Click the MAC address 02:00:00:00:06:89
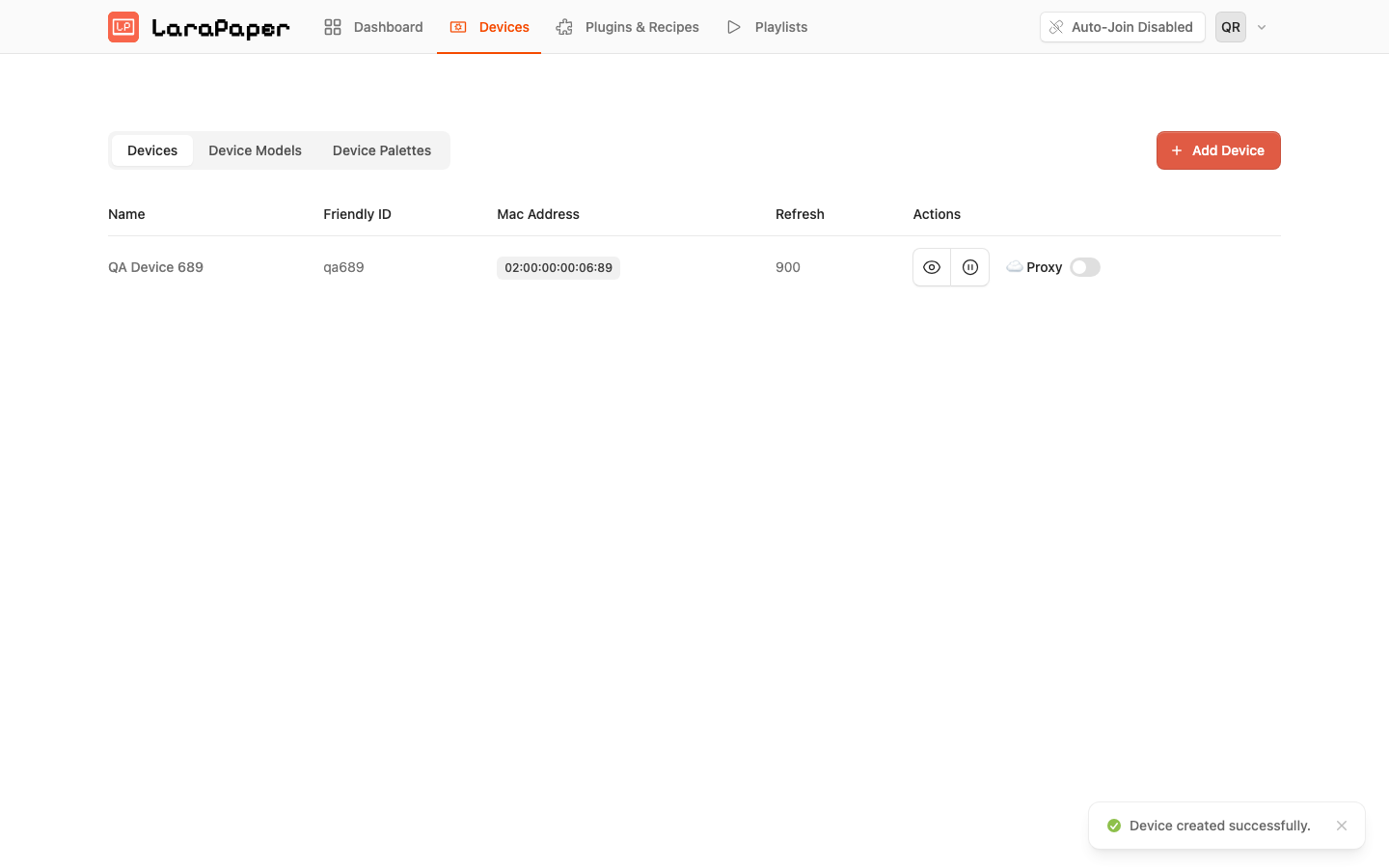Screen dimensions: 1389x868 558,268
